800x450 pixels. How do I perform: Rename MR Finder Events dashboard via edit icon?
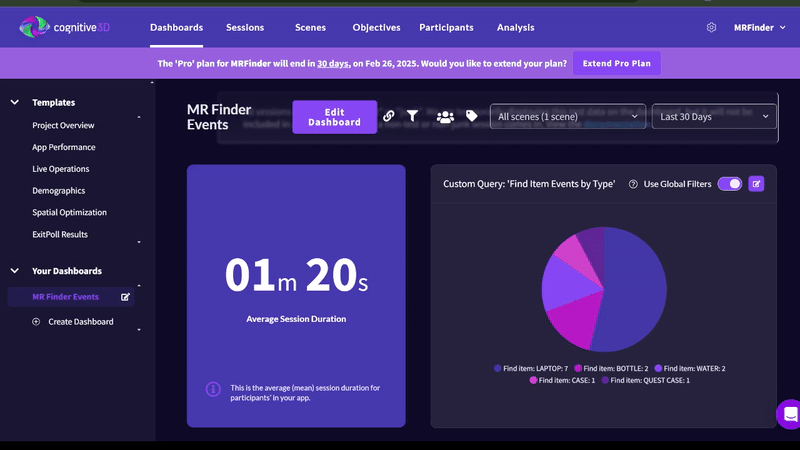[125, 297]
